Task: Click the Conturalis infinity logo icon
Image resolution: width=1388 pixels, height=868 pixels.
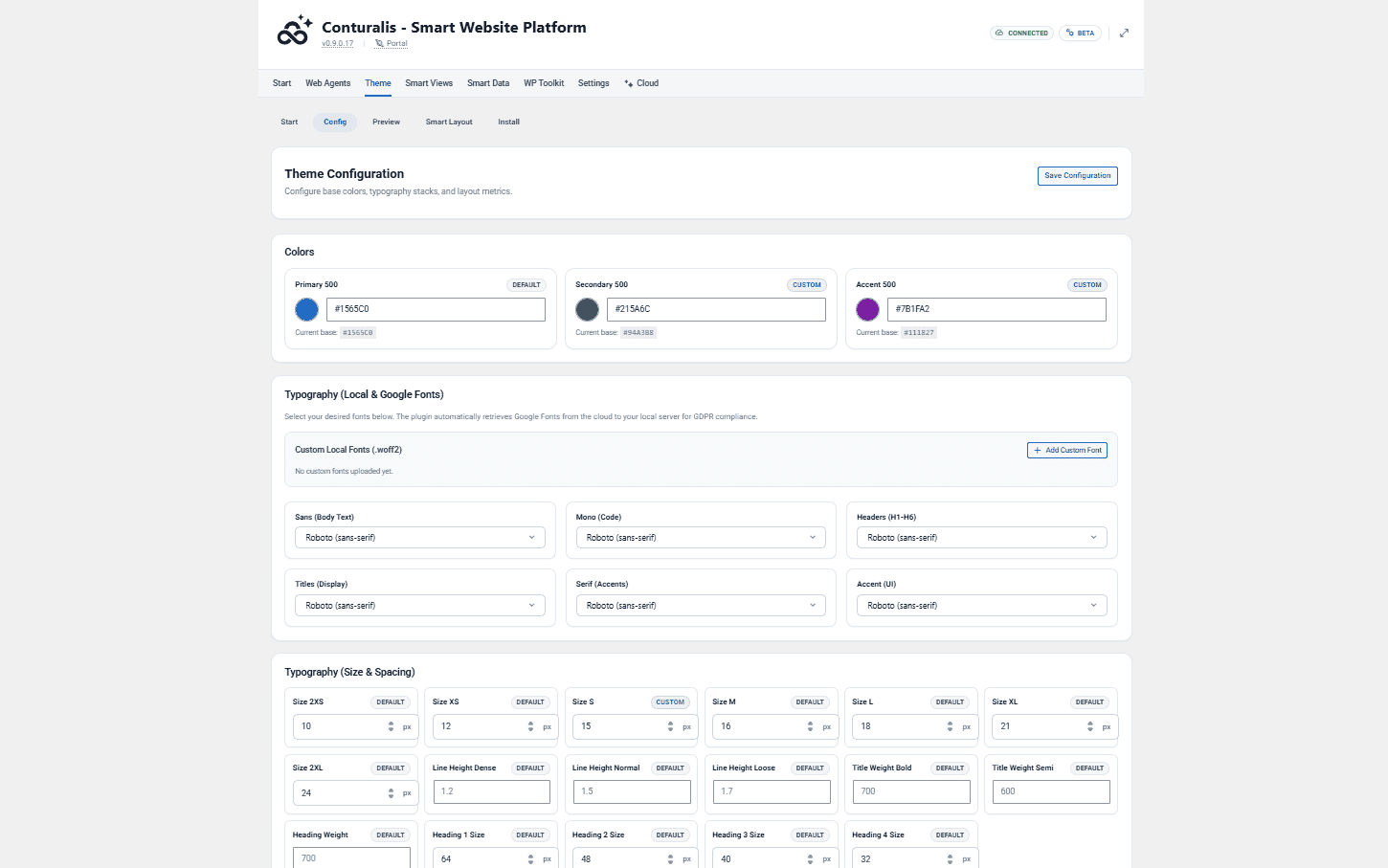Action: click(x=294, y=31)
